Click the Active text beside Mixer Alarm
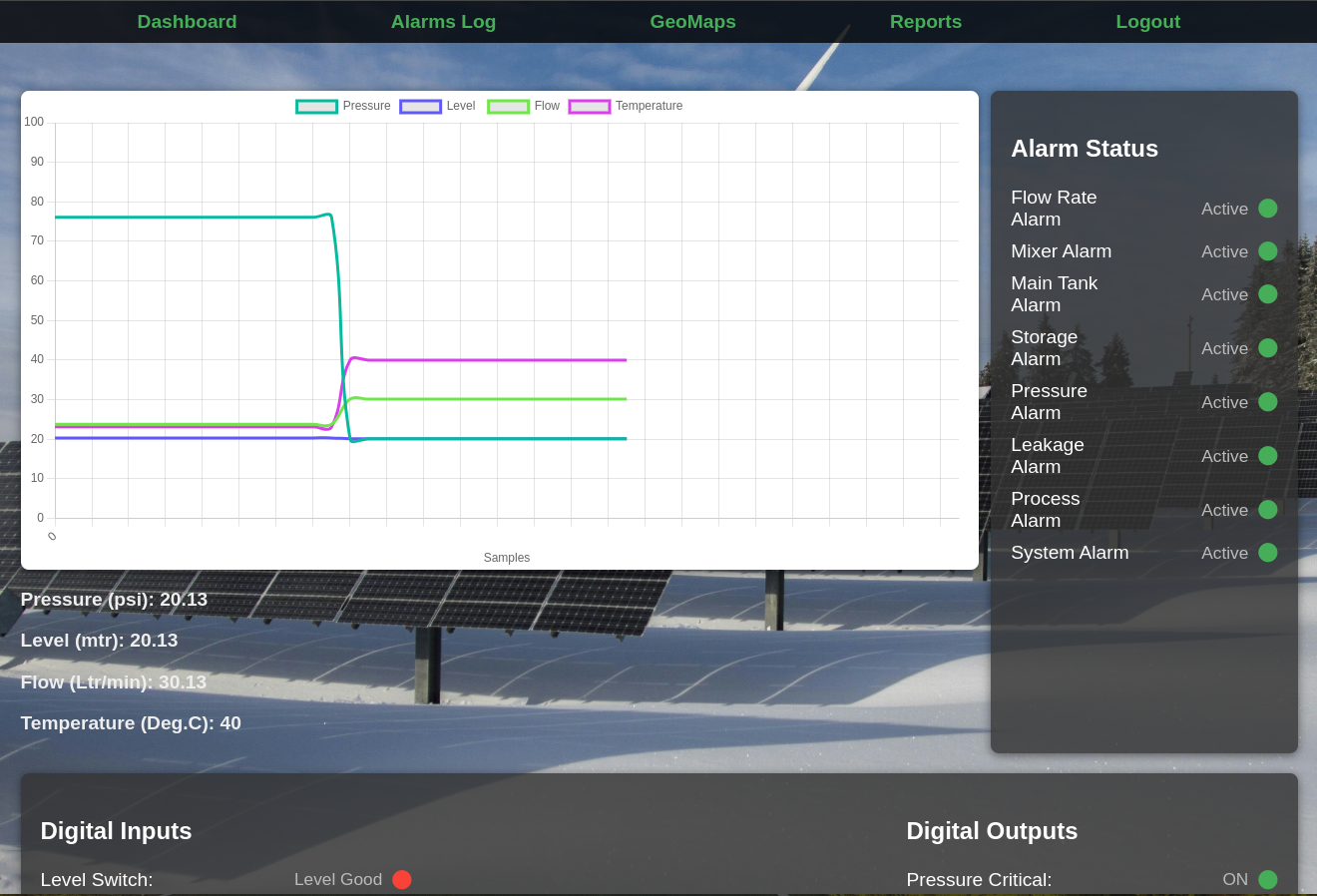The height and width of the screenshot is (896, 1317). pos(1224,251)
